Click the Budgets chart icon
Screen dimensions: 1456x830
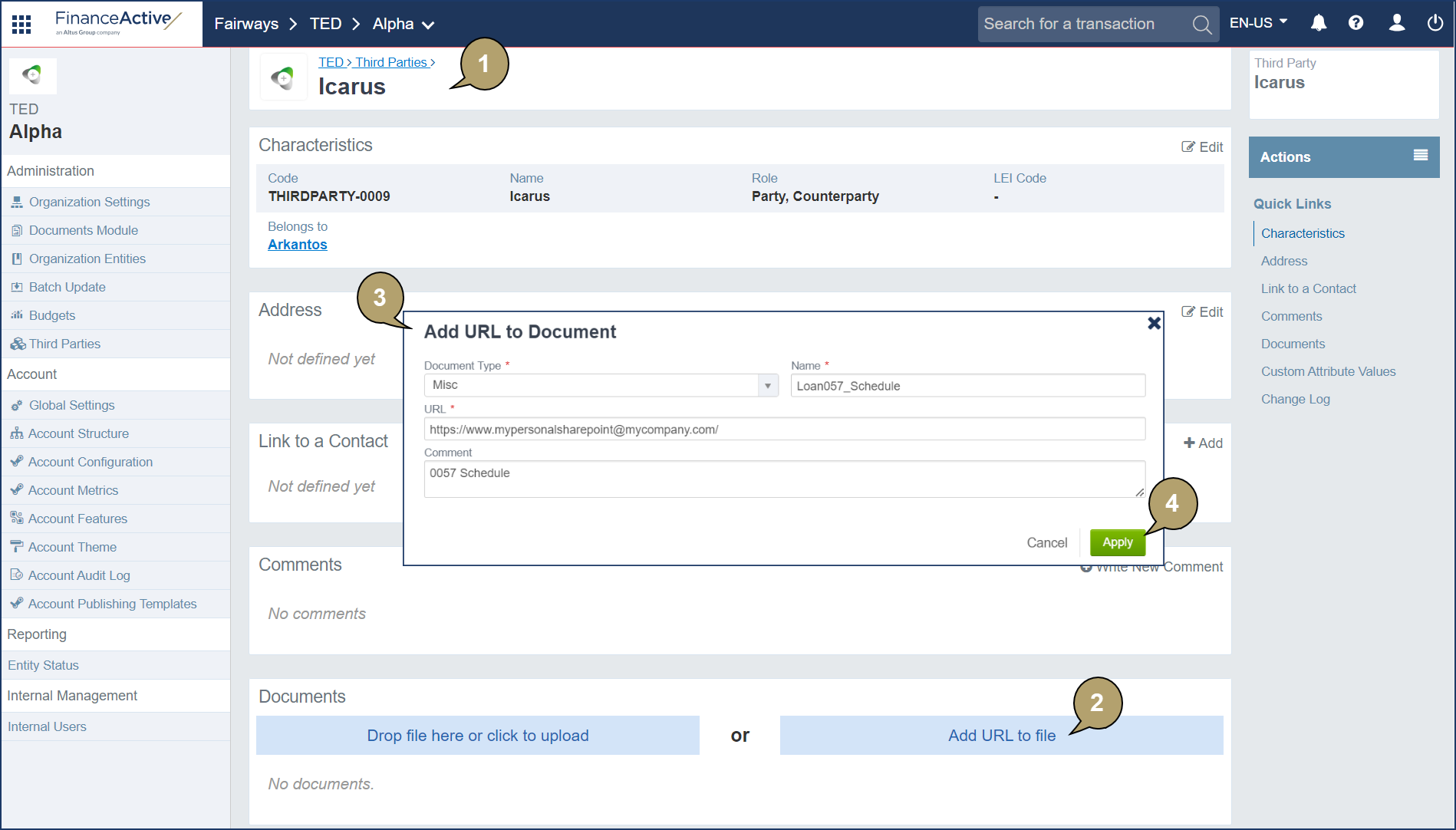[x=17, y=315]
